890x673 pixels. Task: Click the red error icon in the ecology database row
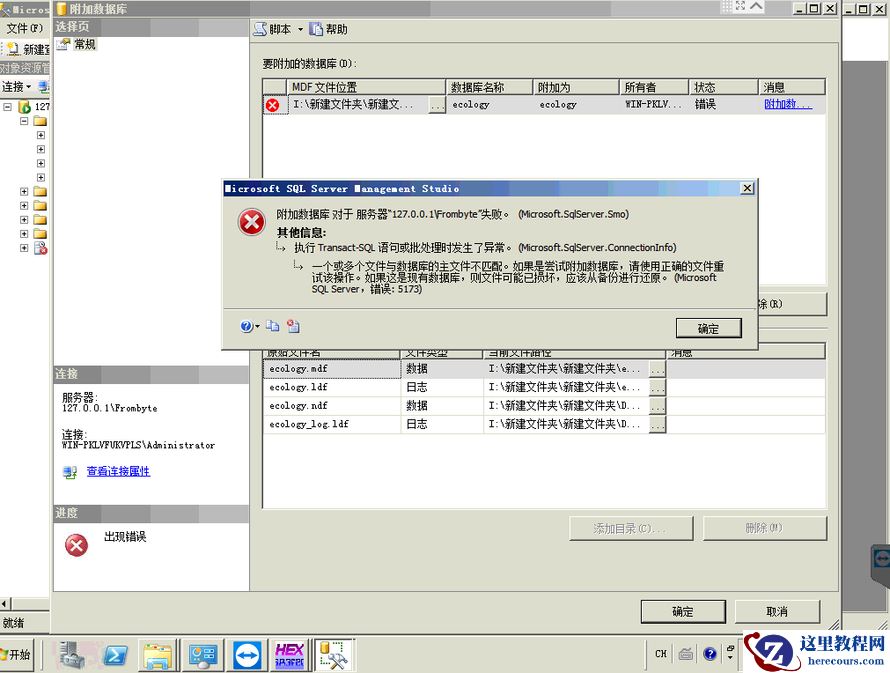click(272, 105)
